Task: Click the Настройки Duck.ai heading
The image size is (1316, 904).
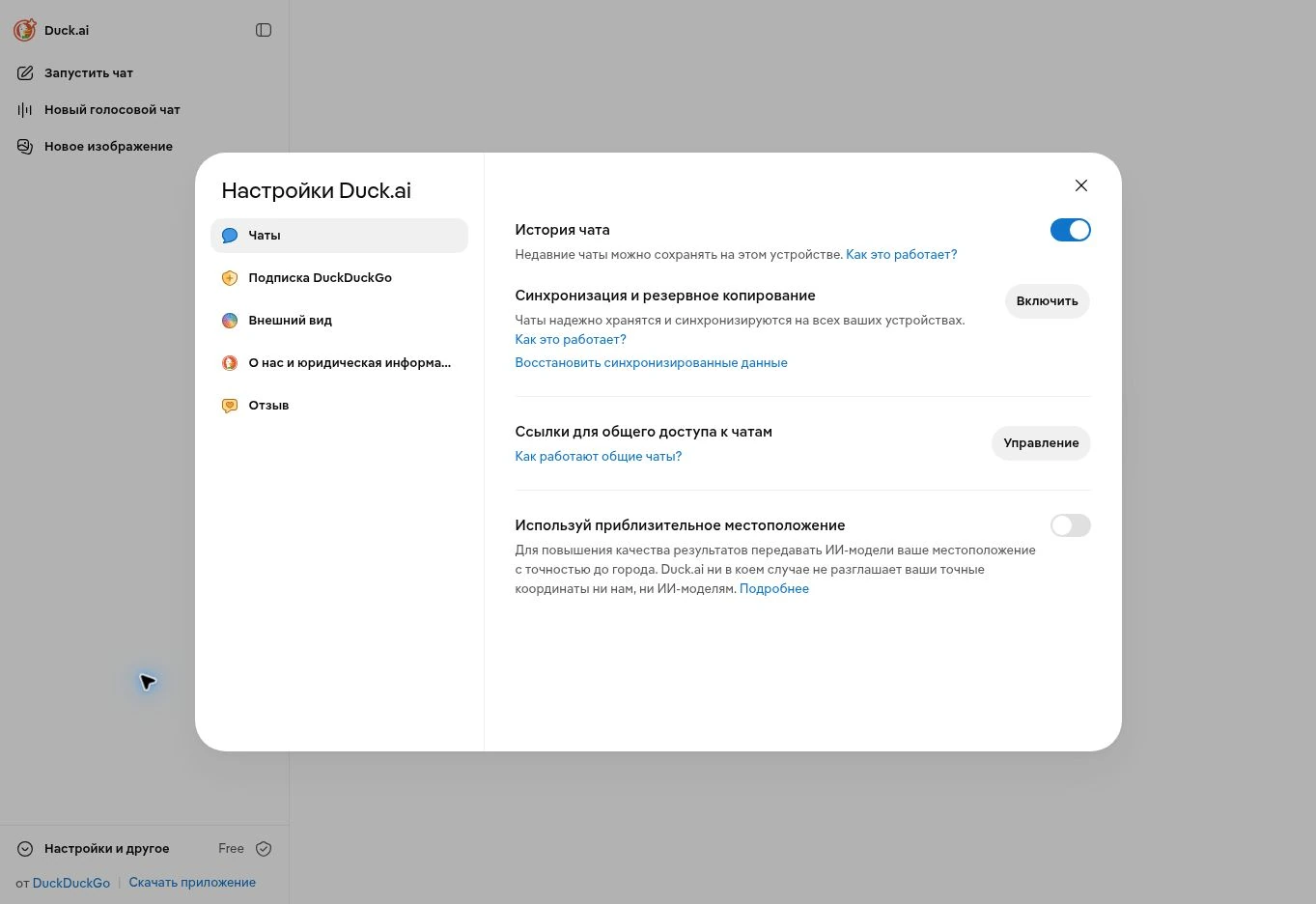Action: (317, 190)
